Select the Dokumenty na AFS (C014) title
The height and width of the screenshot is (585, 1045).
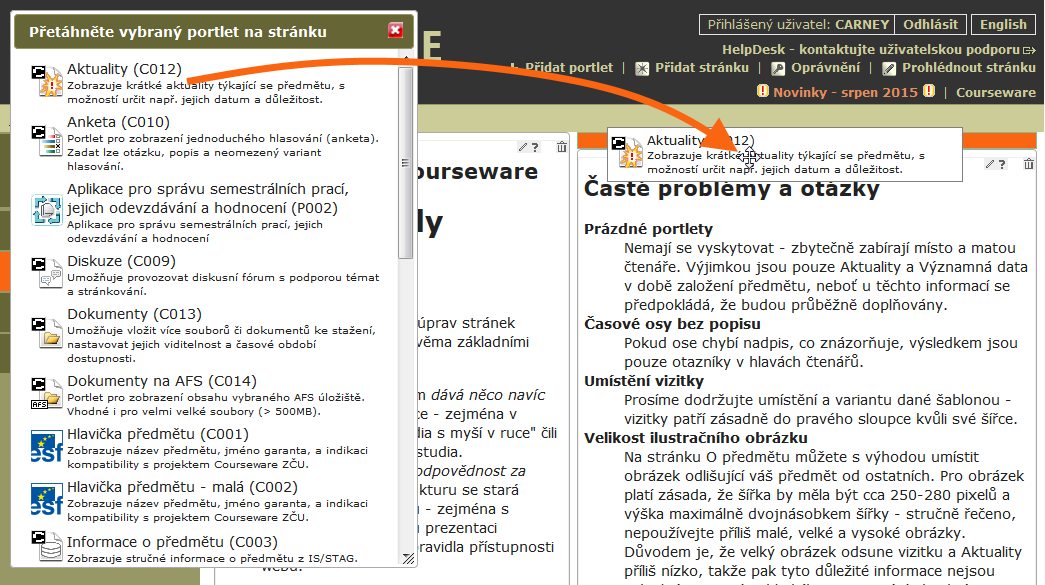point(162,381)
